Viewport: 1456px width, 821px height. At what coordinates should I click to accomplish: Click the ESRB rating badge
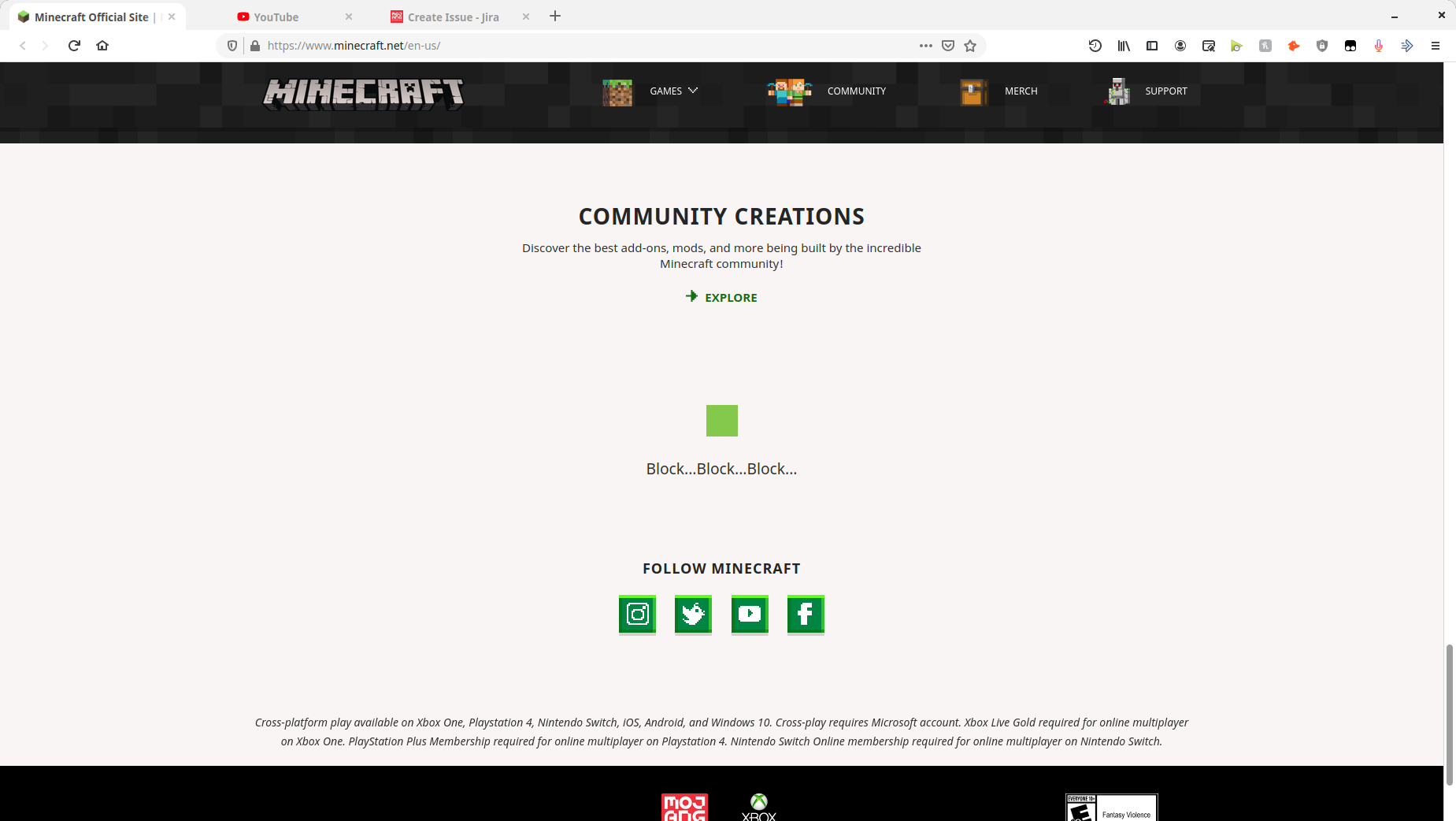1111,807
